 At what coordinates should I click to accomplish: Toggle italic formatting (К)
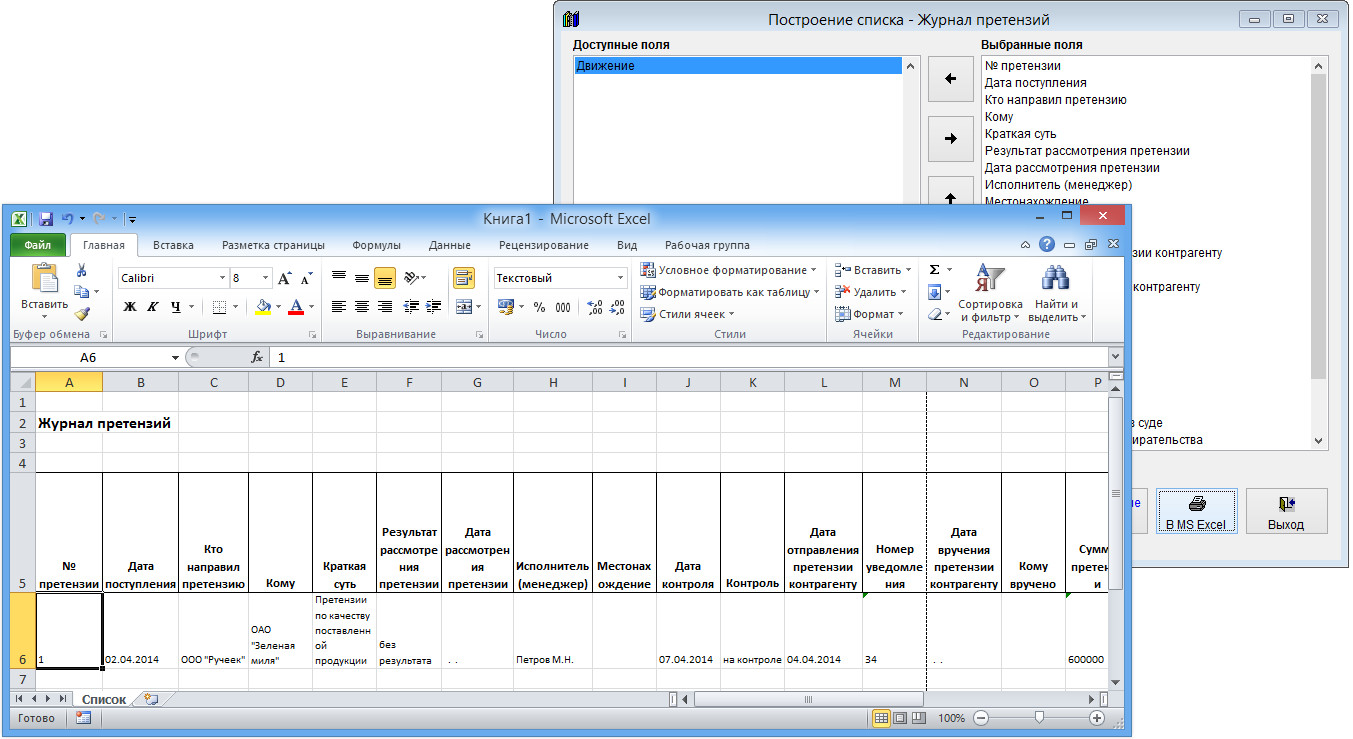(x=153, y=307)
